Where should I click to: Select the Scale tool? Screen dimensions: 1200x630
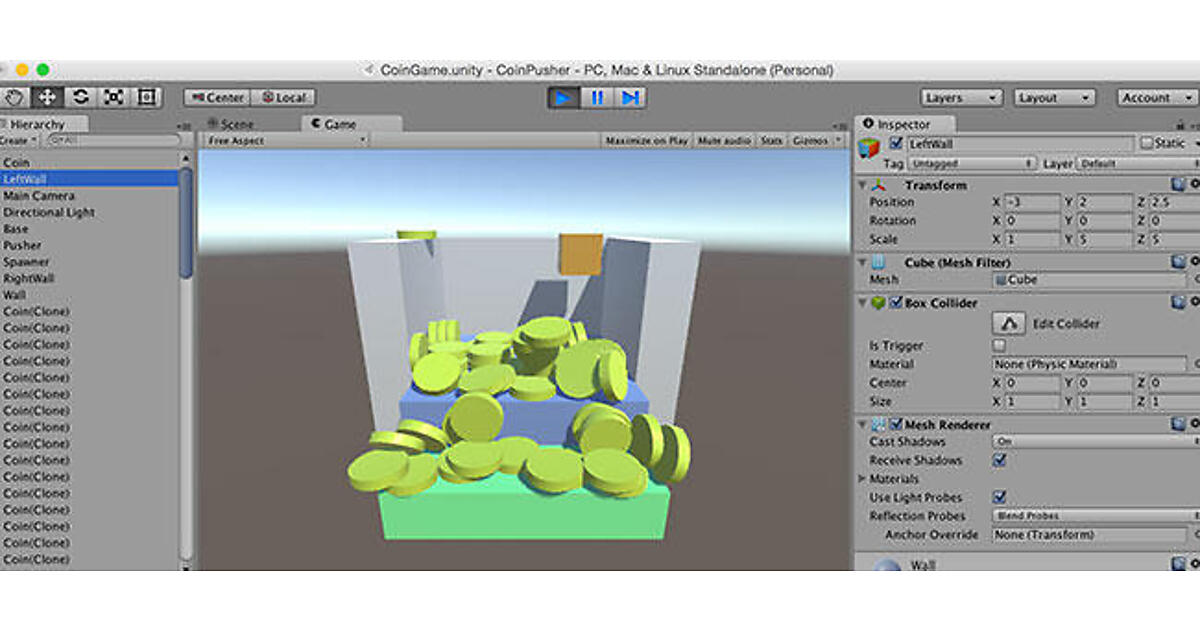pos(114,97)
